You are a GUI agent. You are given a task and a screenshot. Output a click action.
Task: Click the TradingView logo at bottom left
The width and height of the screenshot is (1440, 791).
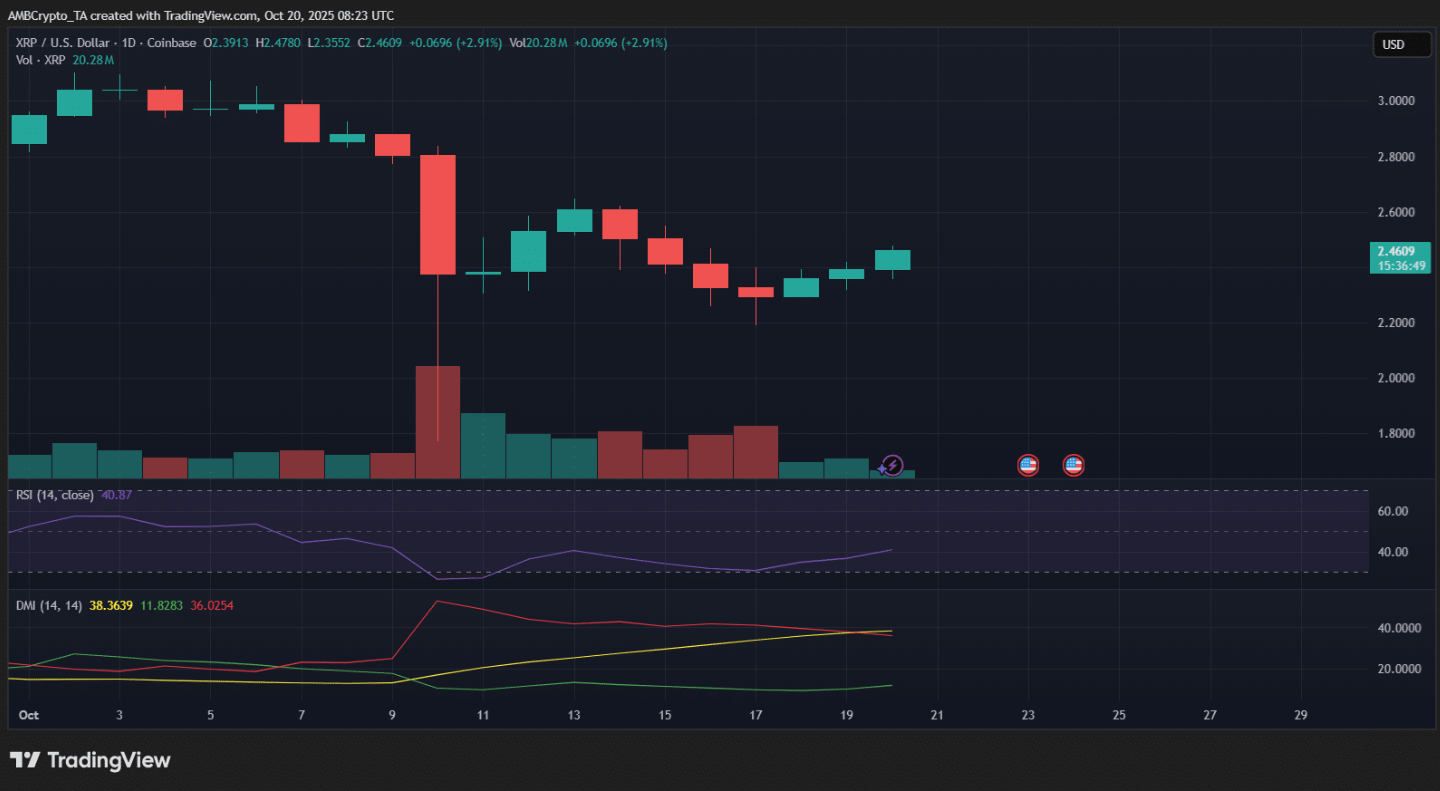pyautogui.click(x=90, y=760)
